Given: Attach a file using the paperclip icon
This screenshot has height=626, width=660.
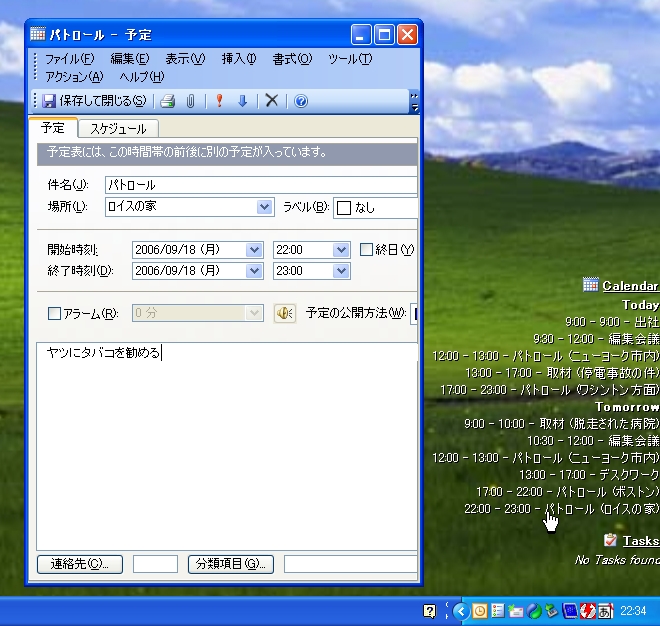Looking at the screenshot, I should [190, 101].
